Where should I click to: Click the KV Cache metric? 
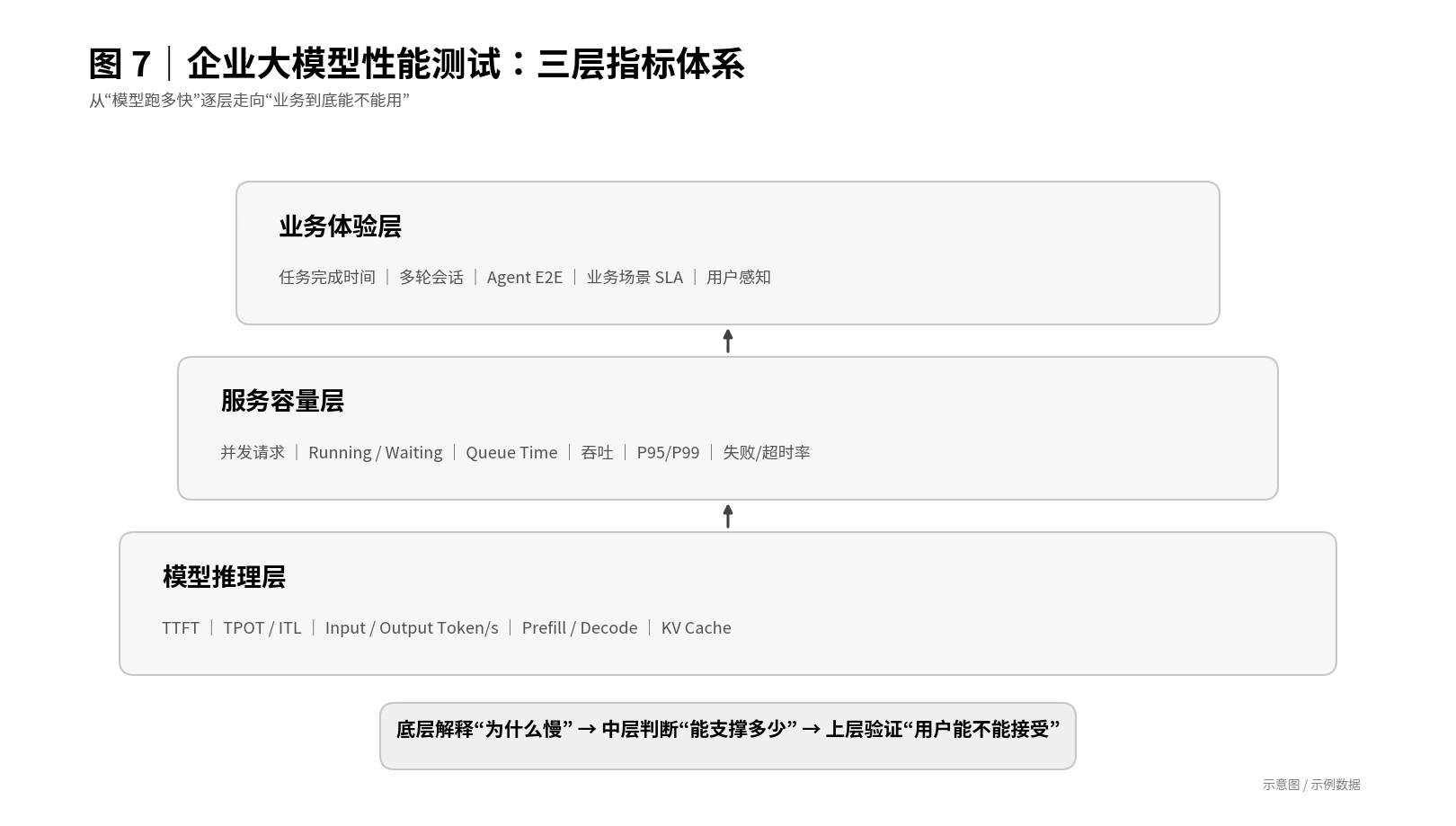coord(697,627)
